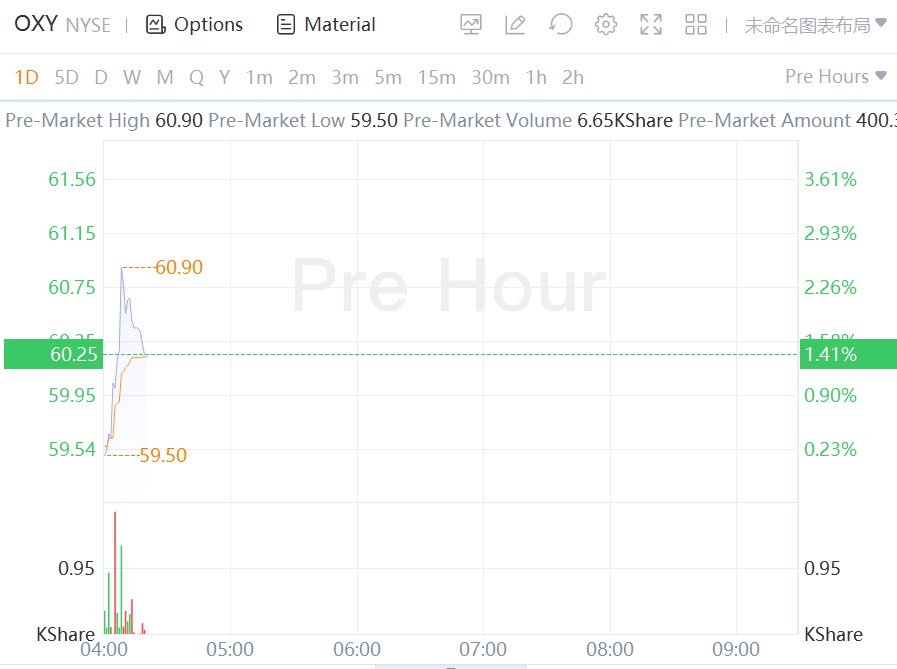Switch to the 15m interval
This screenshot has height=669, width=897.
436,77
